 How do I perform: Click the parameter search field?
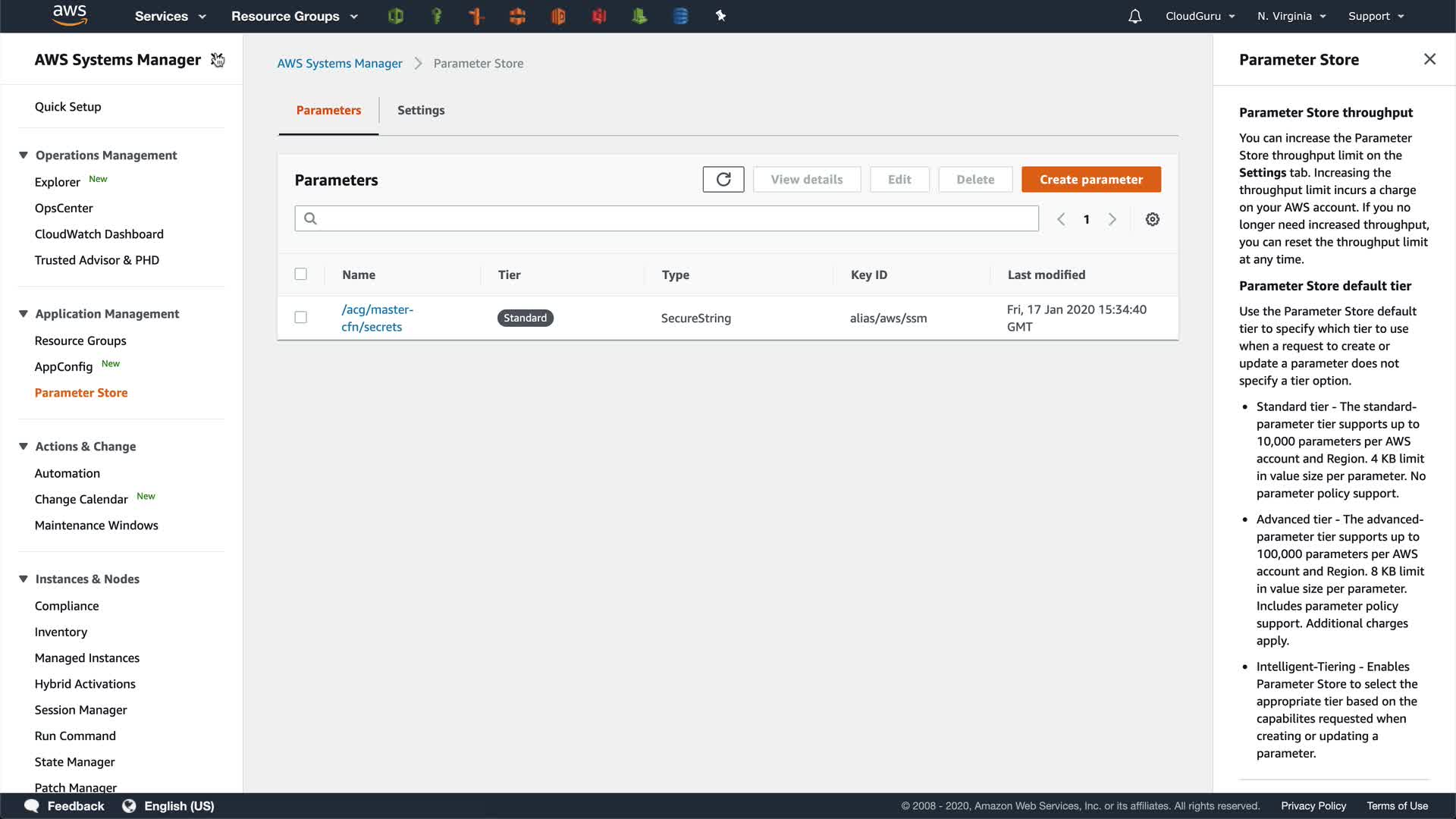pos(667,219)
